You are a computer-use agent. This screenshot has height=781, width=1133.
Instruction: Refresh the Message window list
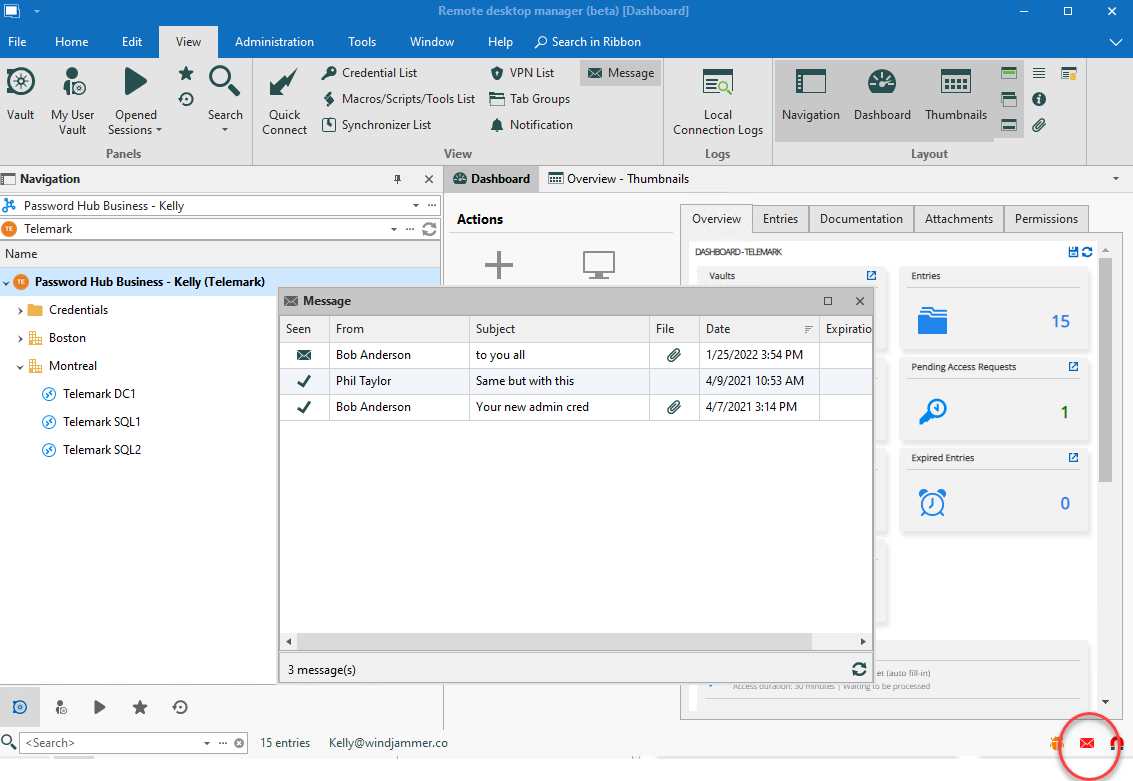coord(858,669)
